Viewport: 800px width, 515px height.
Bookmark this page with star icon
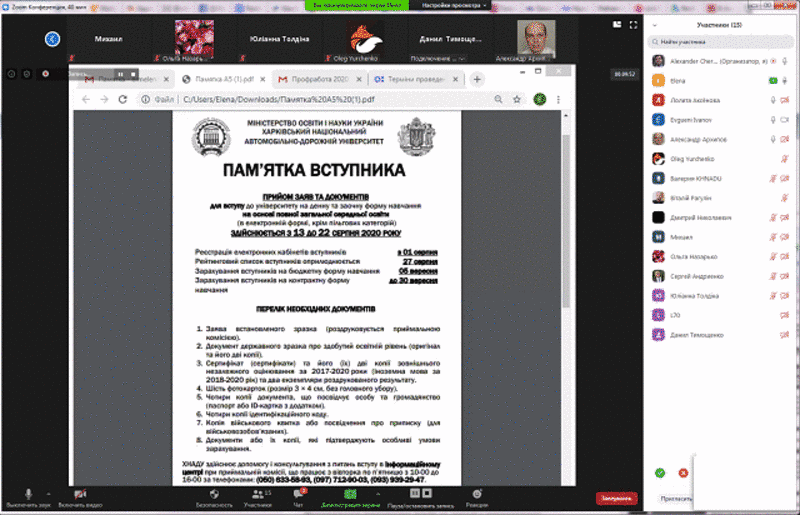point(517,100)
